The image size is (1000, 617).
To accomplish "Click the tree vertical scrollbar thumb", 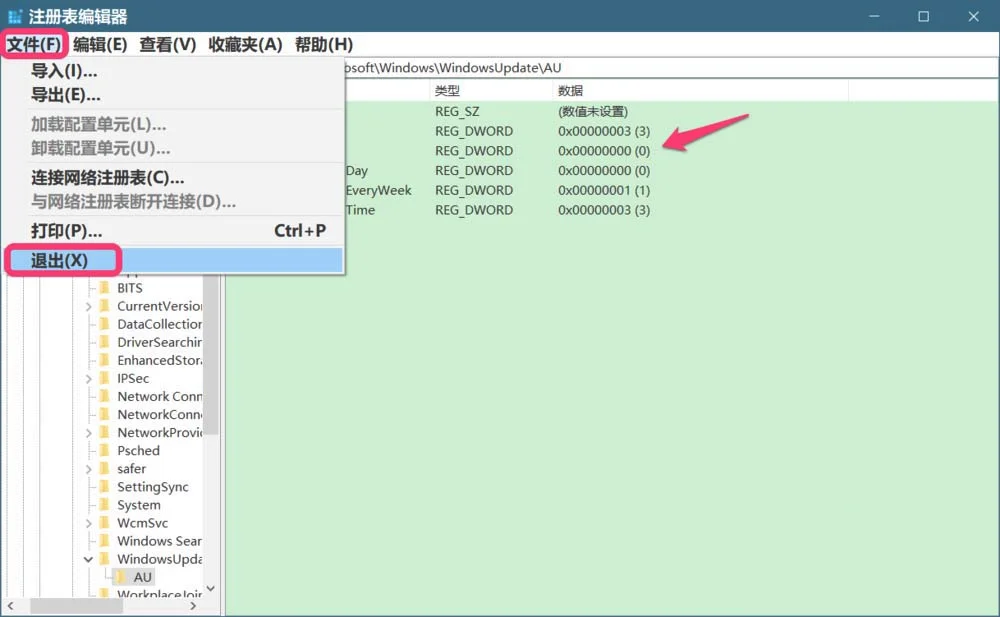I will click(211, 354).
